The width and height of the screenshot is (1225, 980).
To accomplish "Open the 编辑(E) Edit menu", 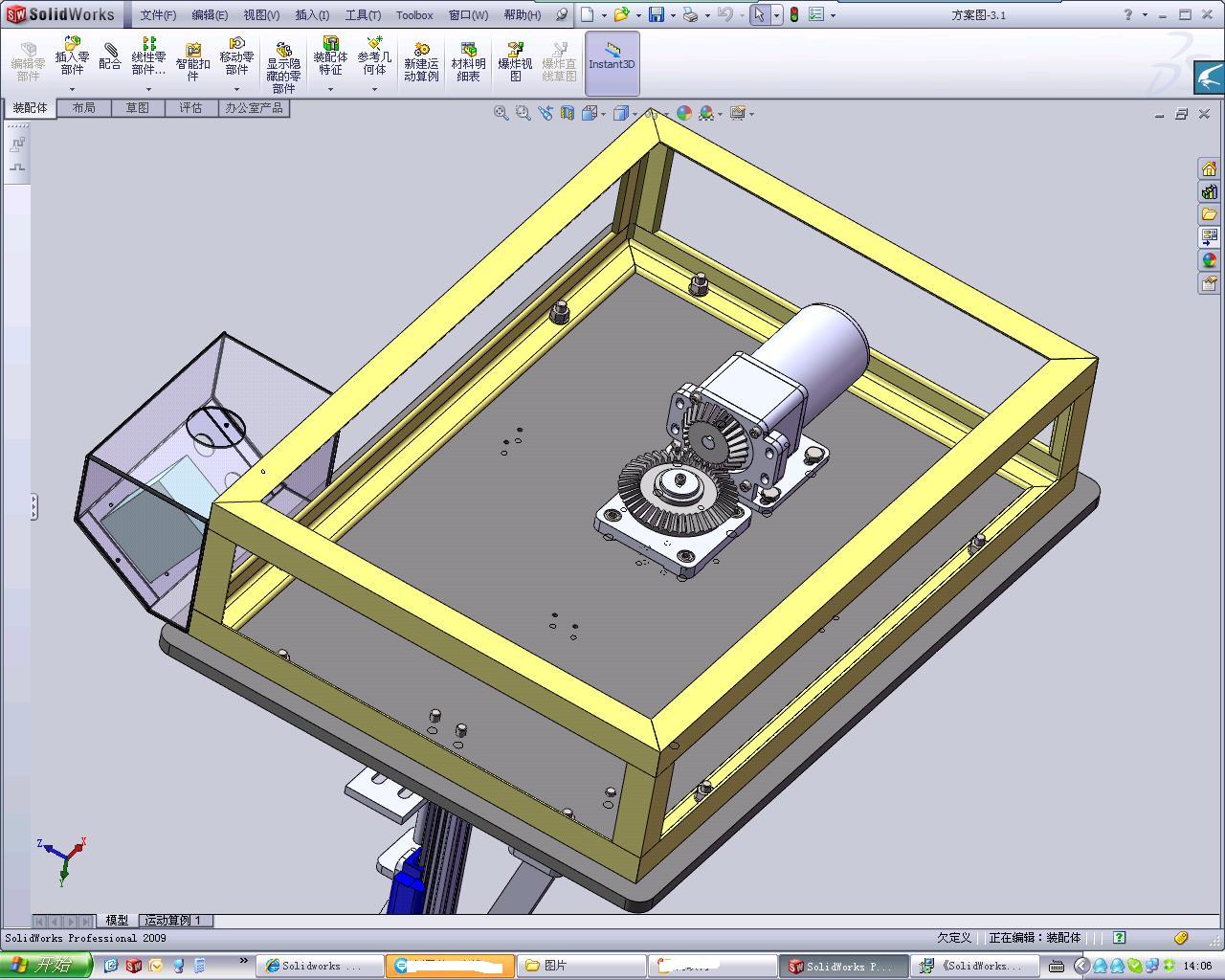I will pos(210,14).
